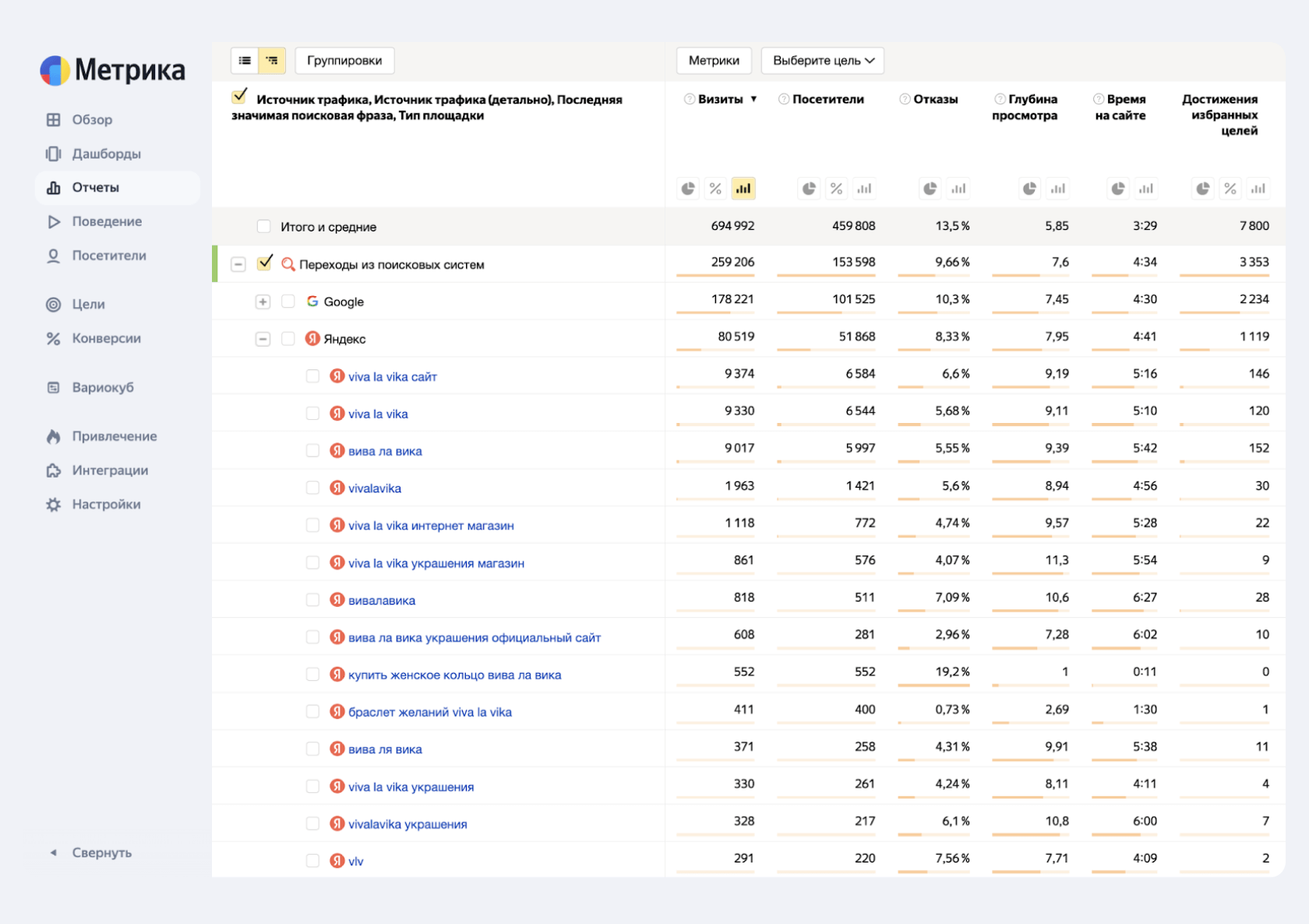
Task: Click the Google logo icon in the table
Action: [312, 301]
